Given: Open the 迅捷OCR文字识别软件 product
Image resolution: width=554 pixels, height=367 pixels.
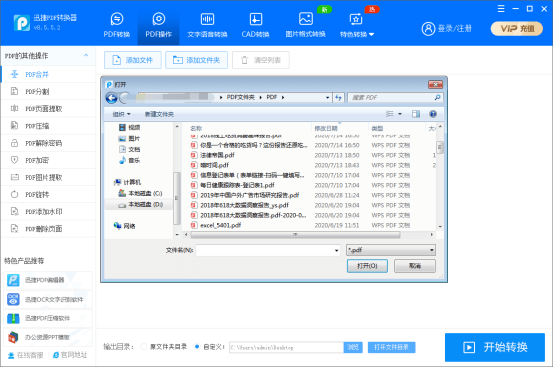Looking at the screenshot, I should (48, 299).
